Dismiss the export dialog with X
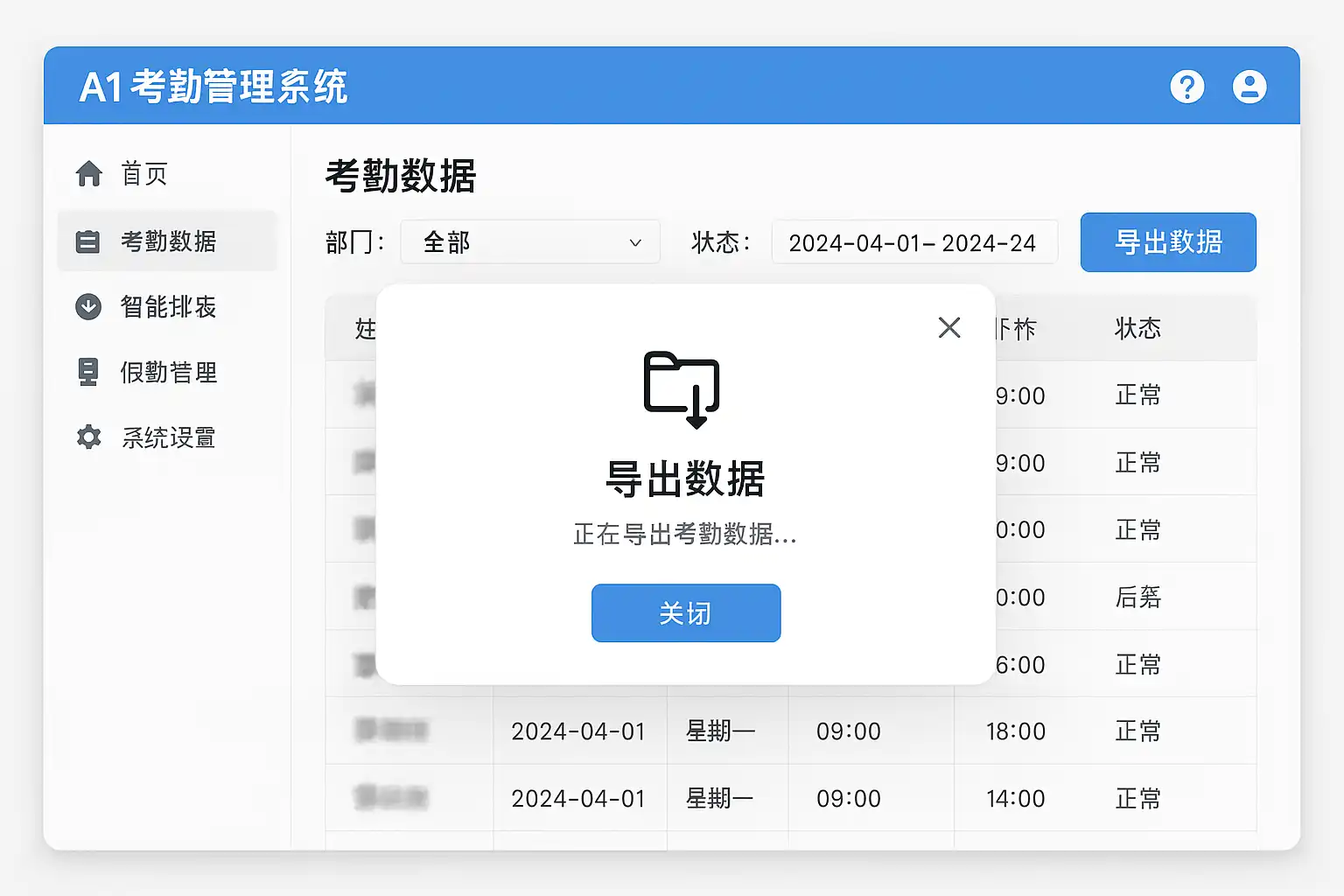The width and height of the screenshot is (1344, 896). [x=949, y=327]
